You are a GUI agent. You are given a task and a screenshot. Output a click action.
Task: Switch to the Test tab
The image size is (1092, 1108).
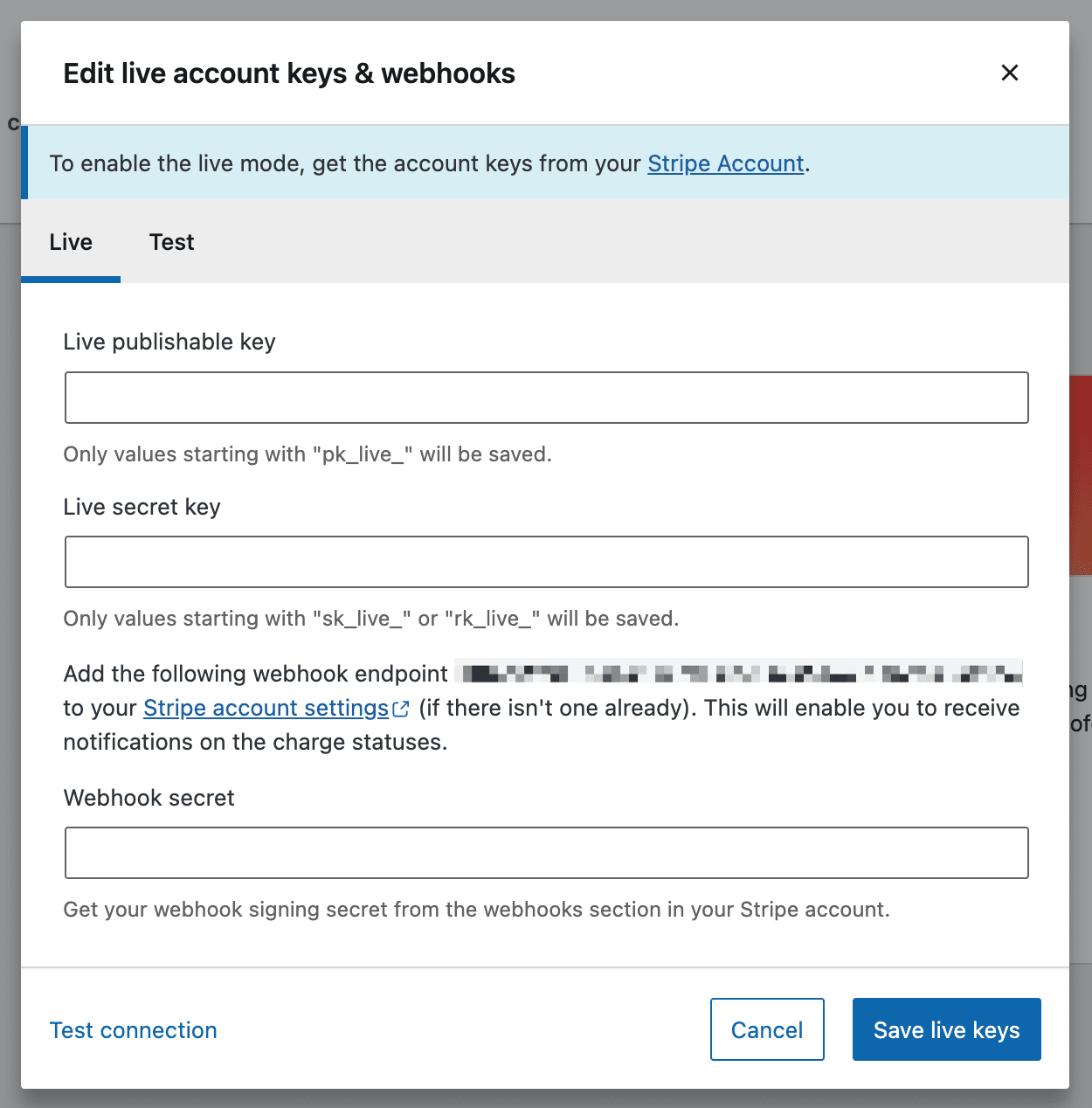tap(171, 242)
